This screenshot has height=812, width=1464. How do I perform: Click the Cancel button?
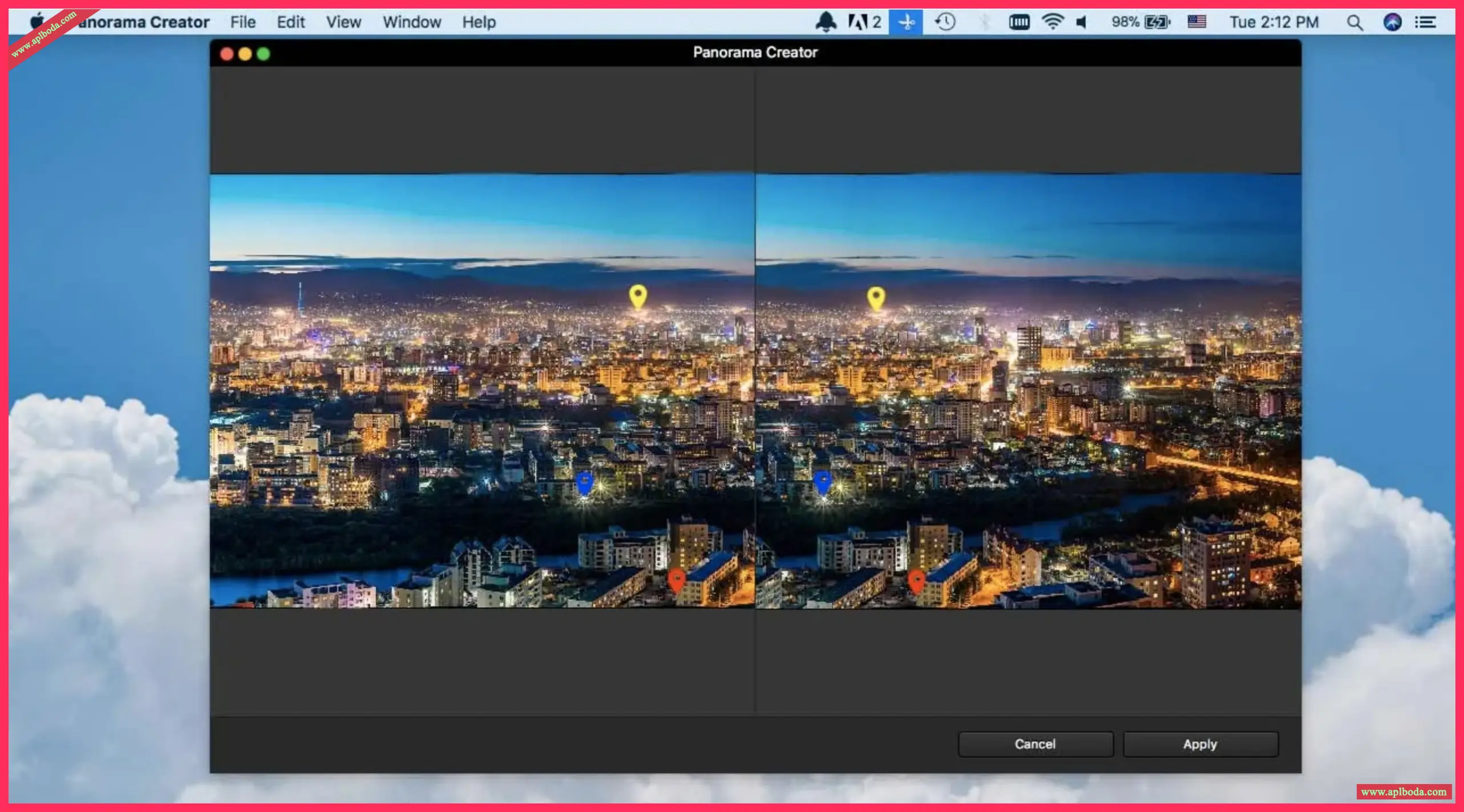click(1035, 744)
